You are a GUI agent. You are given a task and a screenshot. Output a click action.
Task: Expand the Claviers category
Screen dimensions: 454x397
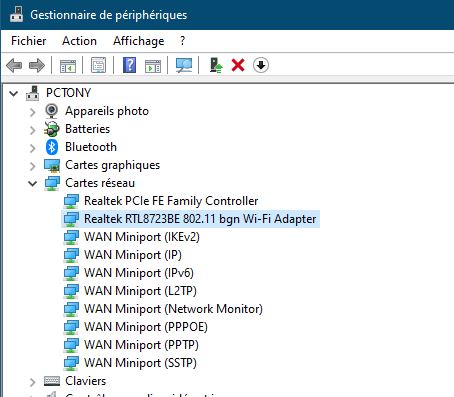(33, 382)
